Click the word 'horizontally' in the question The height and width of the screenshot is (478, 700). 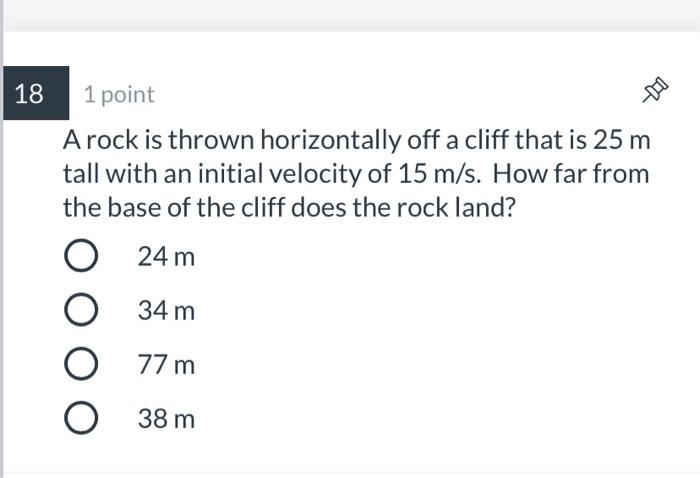point(330,141)
